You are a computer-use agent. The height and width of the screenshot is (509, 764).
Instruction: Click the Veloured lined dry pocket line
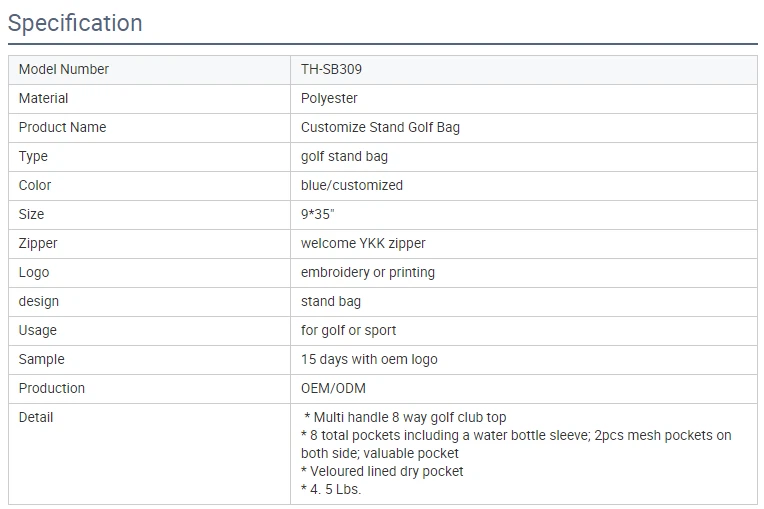[382, 471]
